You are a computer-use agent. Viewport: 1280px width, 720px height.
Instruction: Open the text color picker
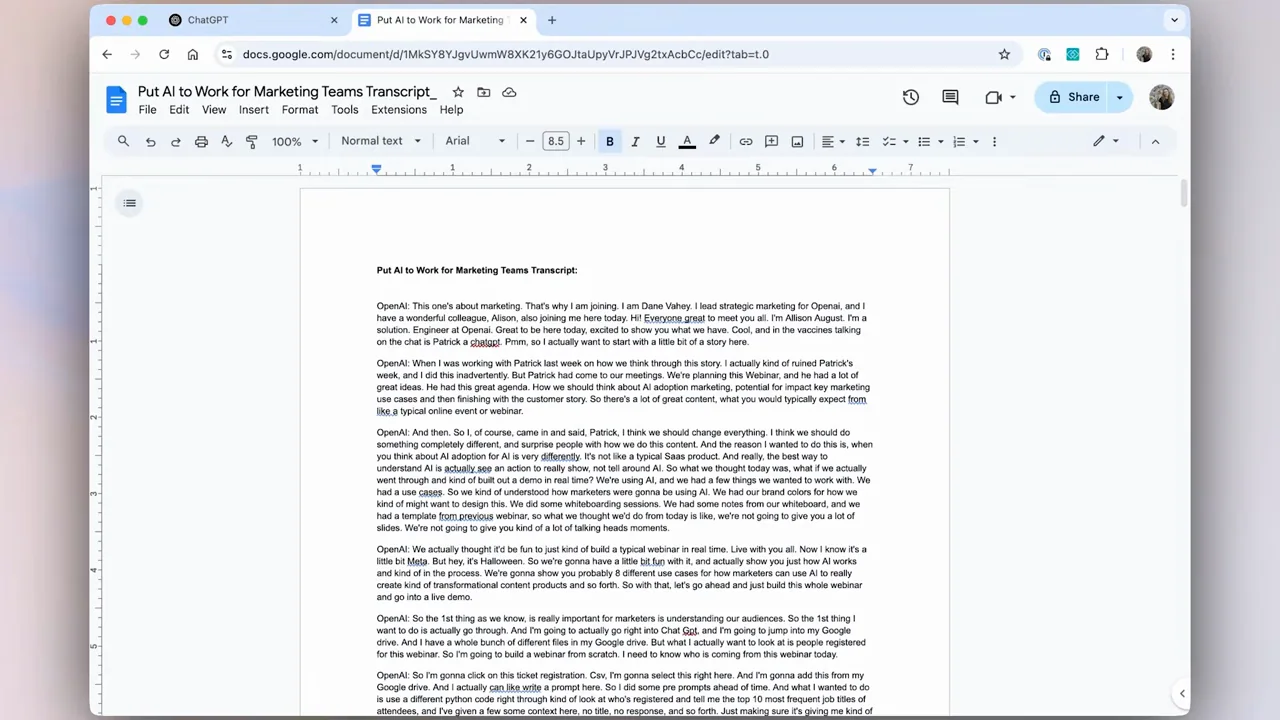[687, 142]
